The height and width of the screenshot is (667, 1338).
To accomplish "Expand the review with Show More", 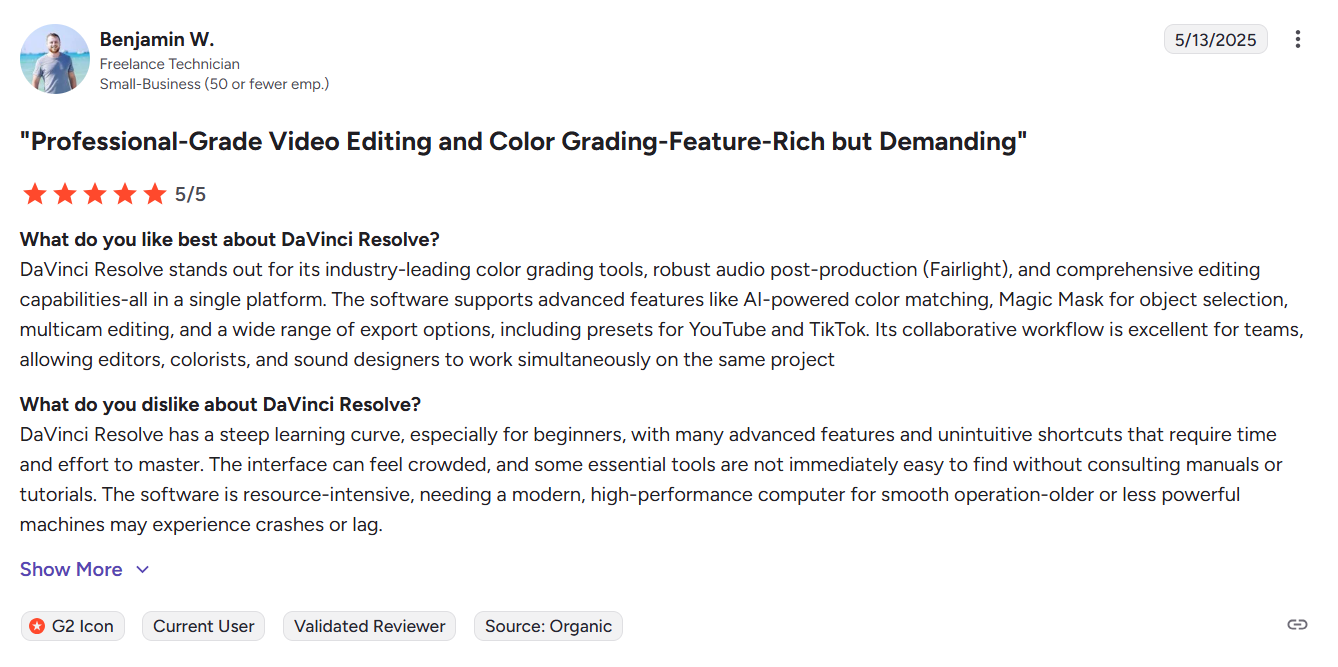I will 71,569.
